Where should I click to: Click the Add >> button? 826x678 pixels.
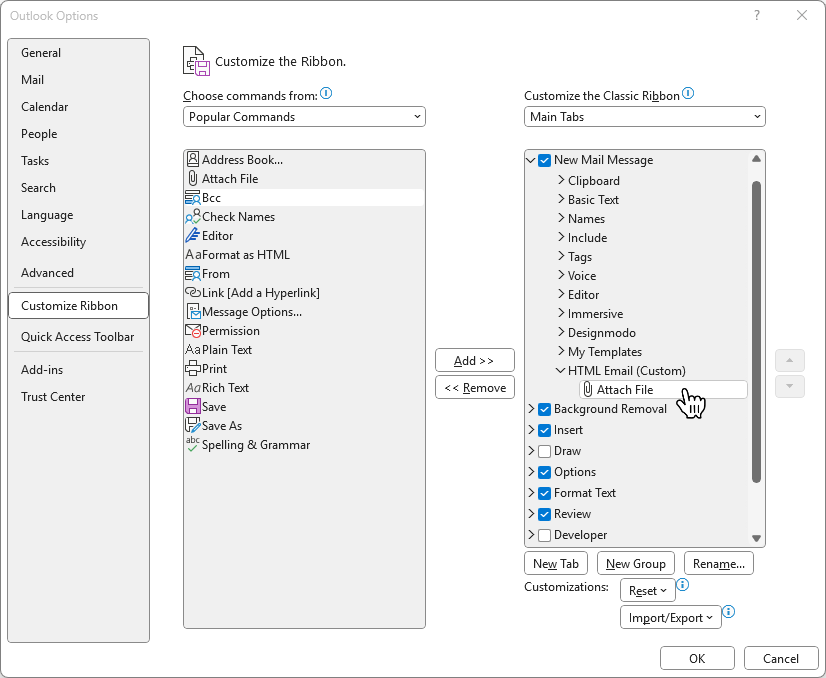point(475,360)
